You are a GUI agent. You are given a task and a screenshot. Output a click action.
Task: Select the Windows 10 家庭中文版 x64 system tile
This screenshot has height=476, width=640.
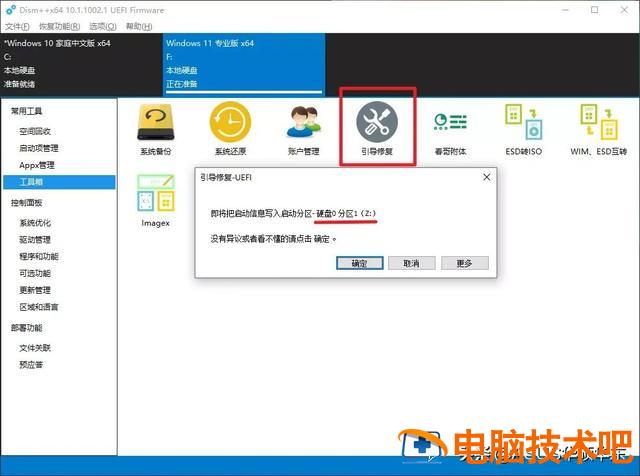point(82,64)
